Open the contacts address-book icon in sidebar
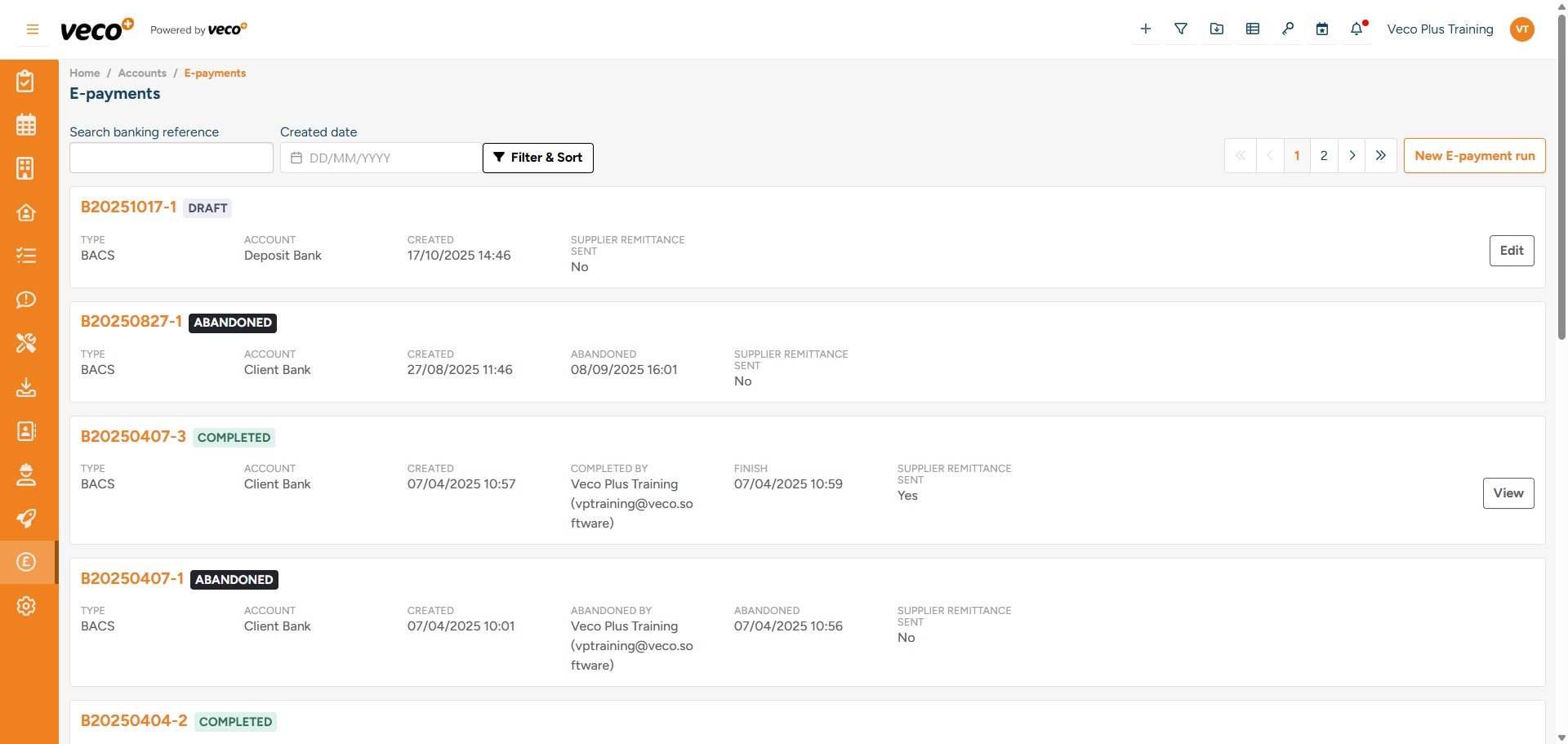The height and width of the screenshot is (744, 1568). point(26,431)
